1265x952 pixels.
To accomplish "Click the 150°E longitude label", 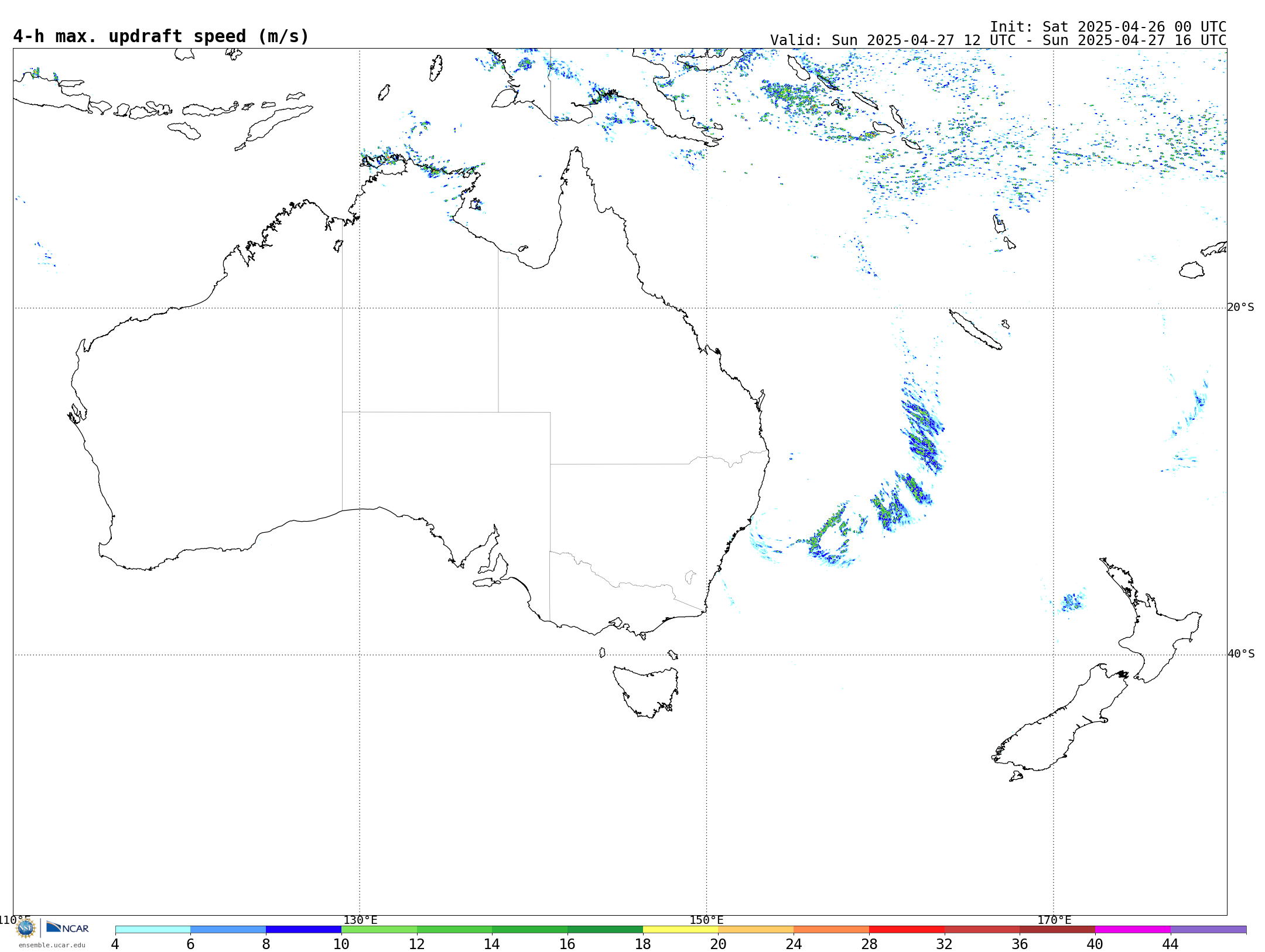I will point(706,920).
